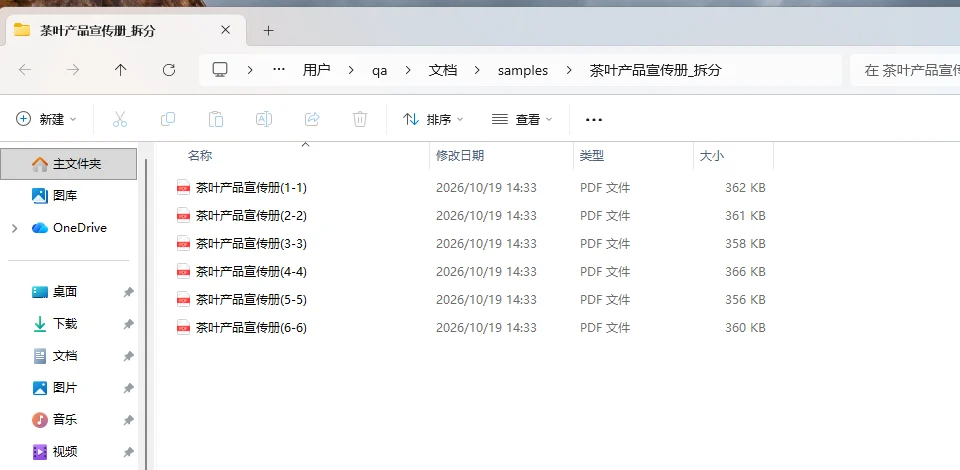Expand chevron after qa in path

point(407,70)
